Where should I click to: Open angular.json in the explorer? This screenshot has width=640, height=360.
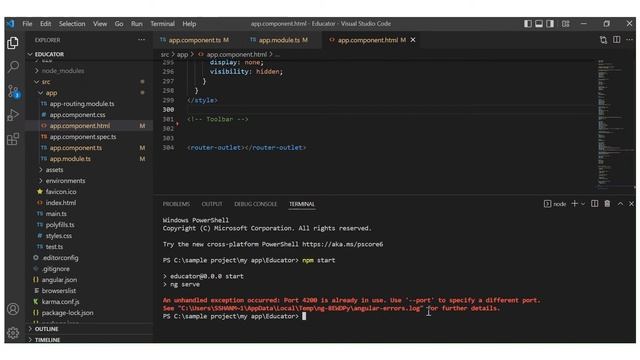(x=89, y=280)
